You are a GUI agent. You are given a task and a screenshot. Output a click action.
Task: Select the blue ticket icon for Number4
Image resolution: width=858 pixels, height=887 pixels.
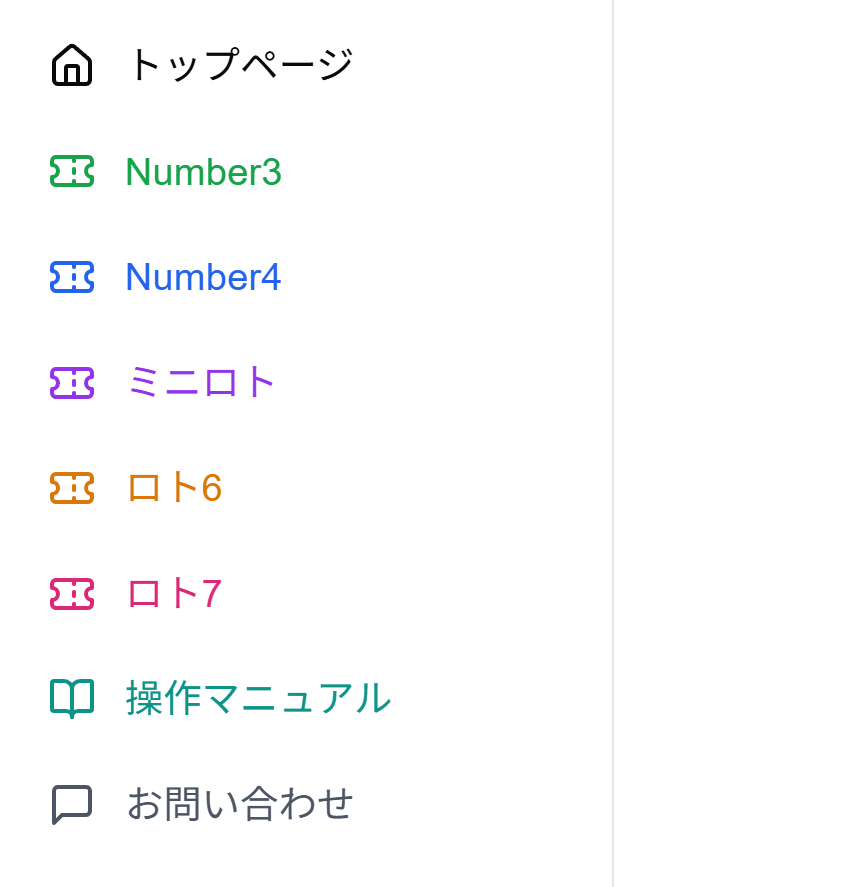(x=71, y=277)
